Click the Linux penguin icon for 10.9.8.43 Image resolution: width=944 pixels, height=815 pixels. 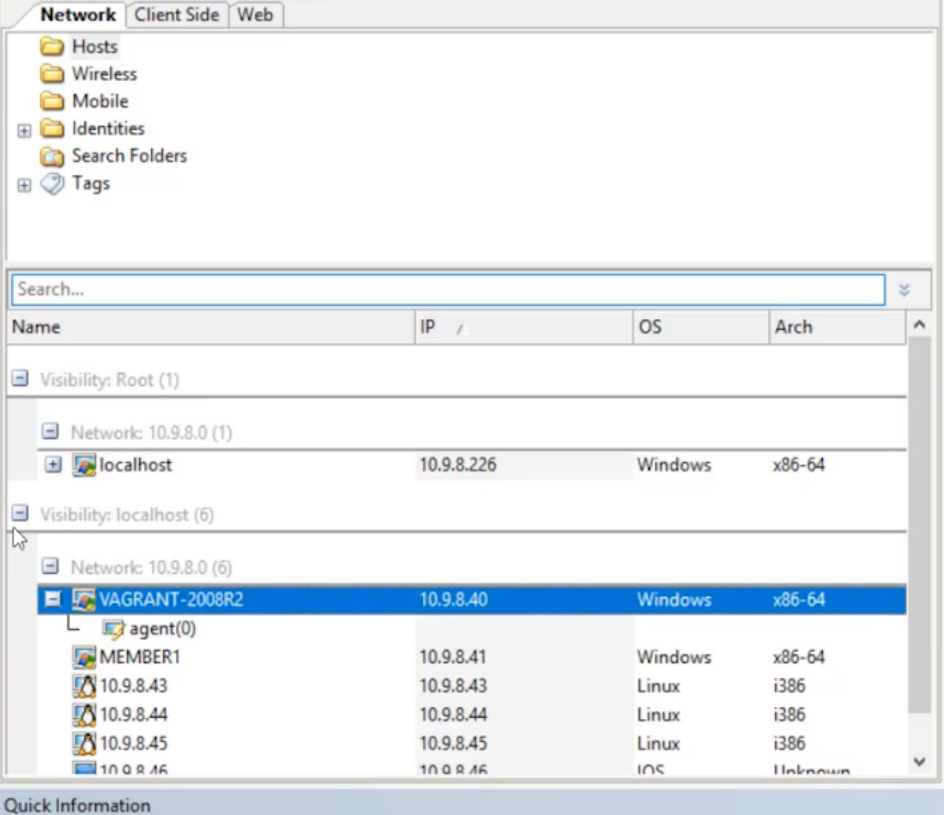click(x=84, y=686)
